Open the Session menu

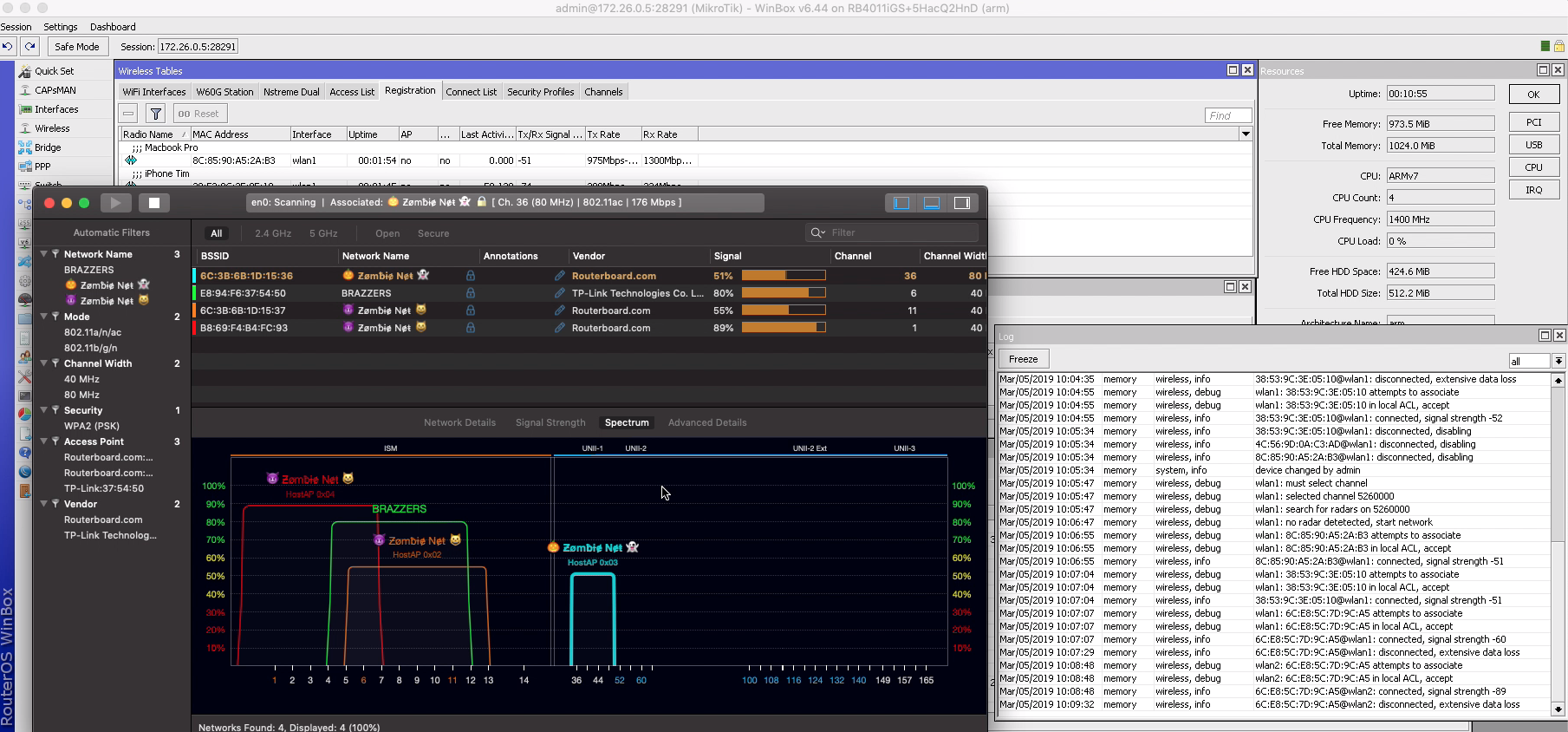16,27
